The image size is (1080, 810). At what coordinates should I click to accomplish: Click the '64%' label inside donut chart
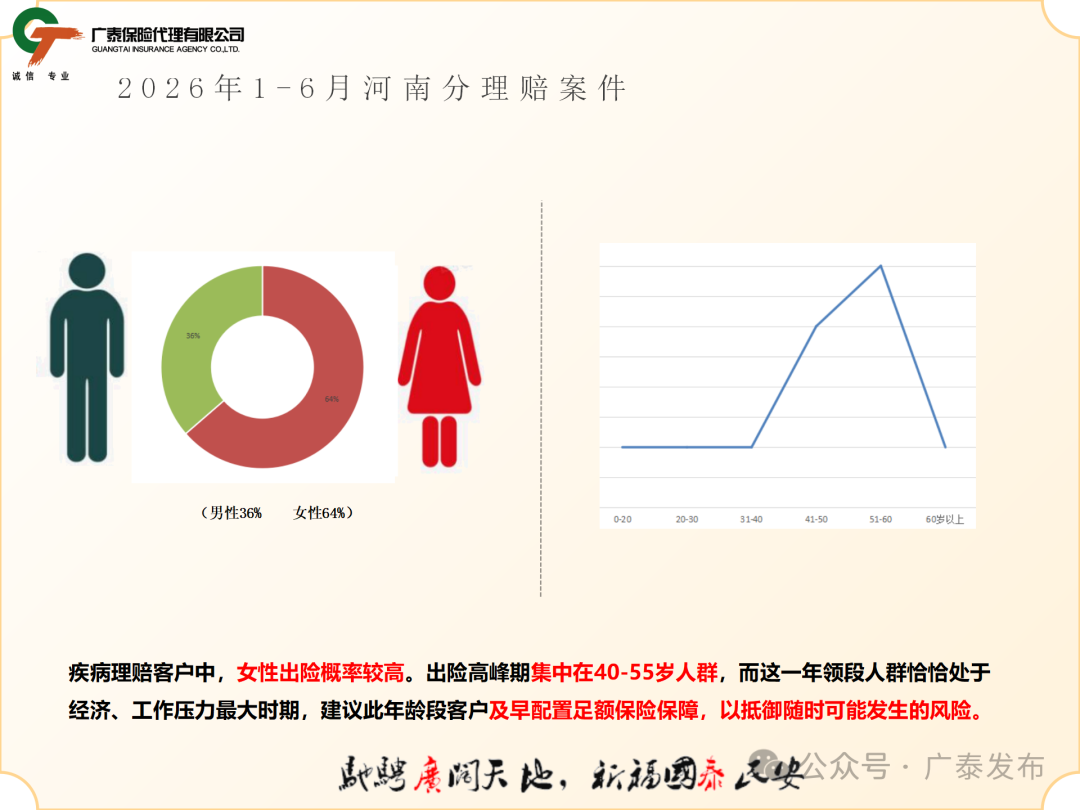pyautogui.click(x=332, y=399)
